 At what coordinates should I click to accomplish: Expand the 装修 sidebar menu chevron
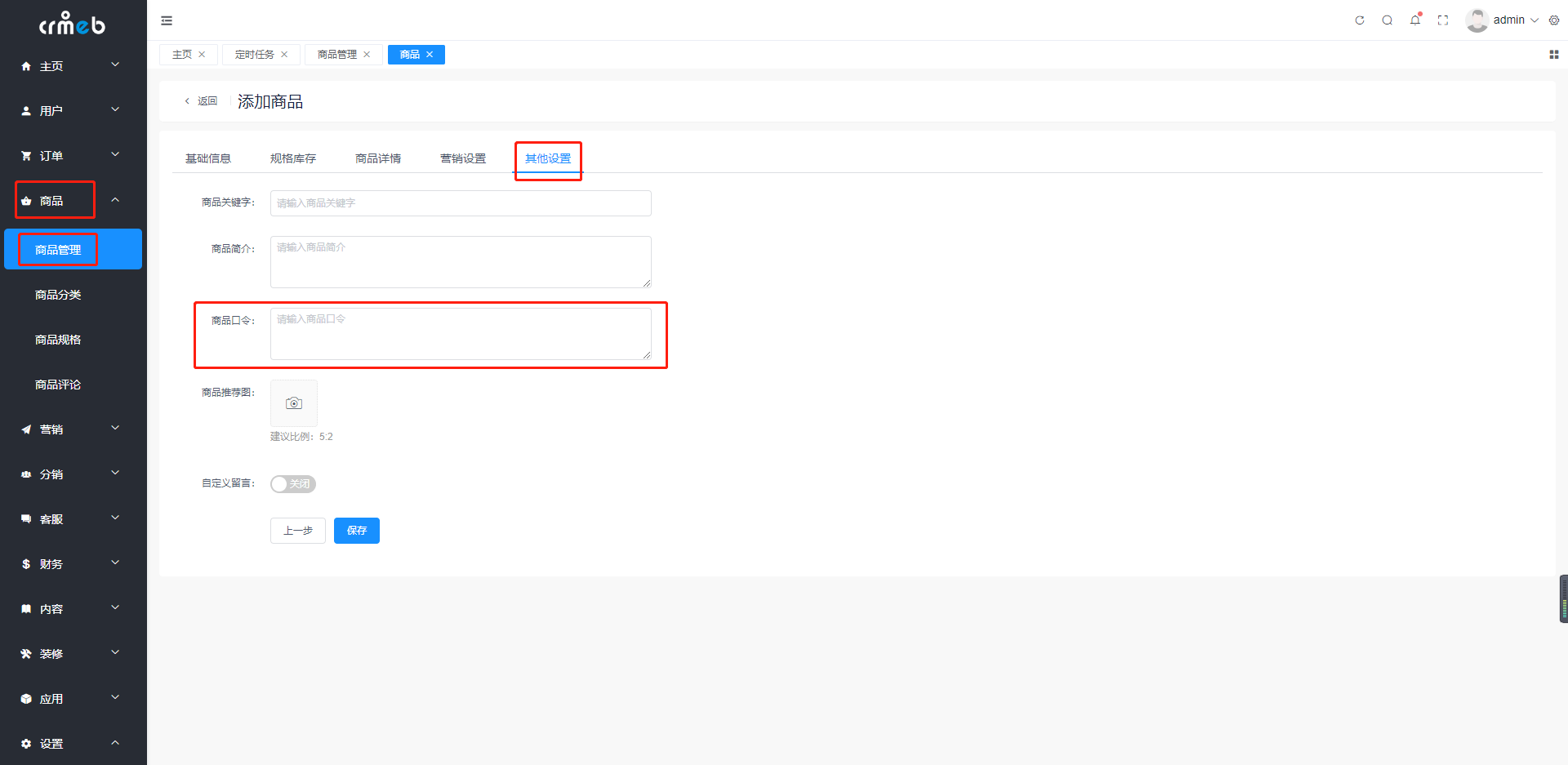tap(115, 652)
